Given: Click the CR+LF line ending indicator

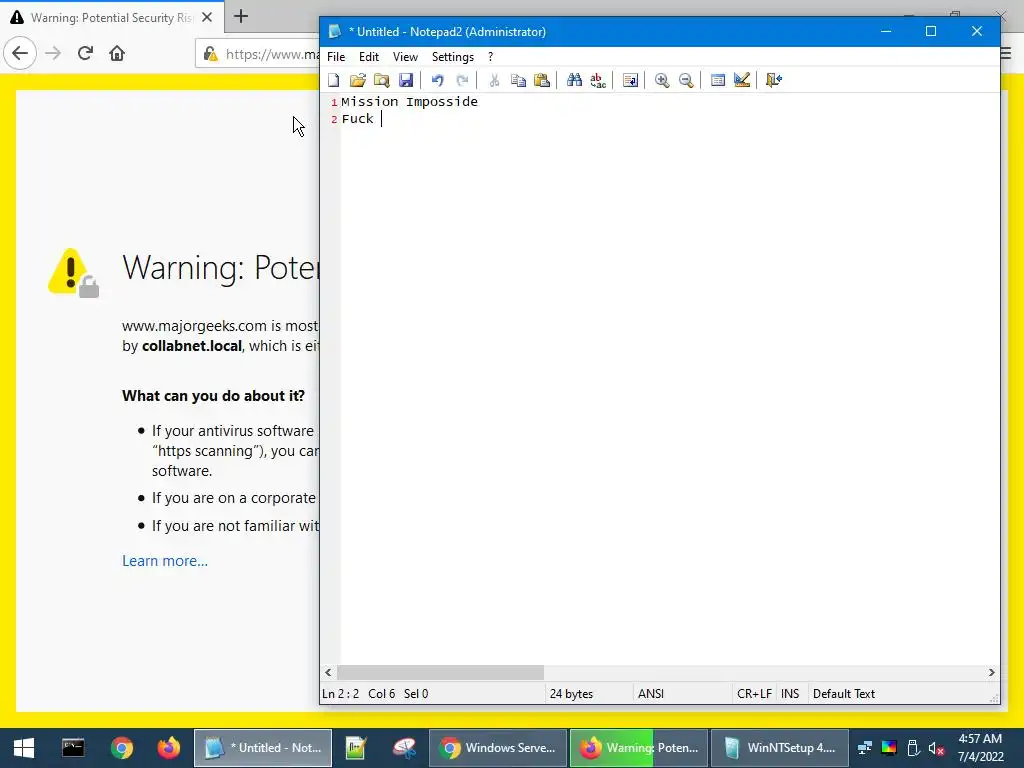Looking at the screenshot, I should click(754, 694).
